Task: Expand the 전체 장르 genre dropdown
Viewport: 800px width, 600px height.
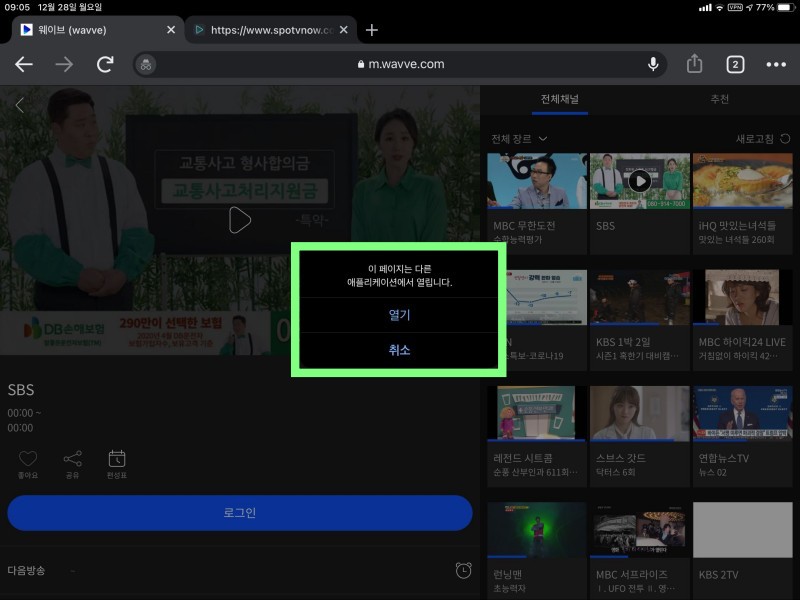Action: tap(516, 138)
